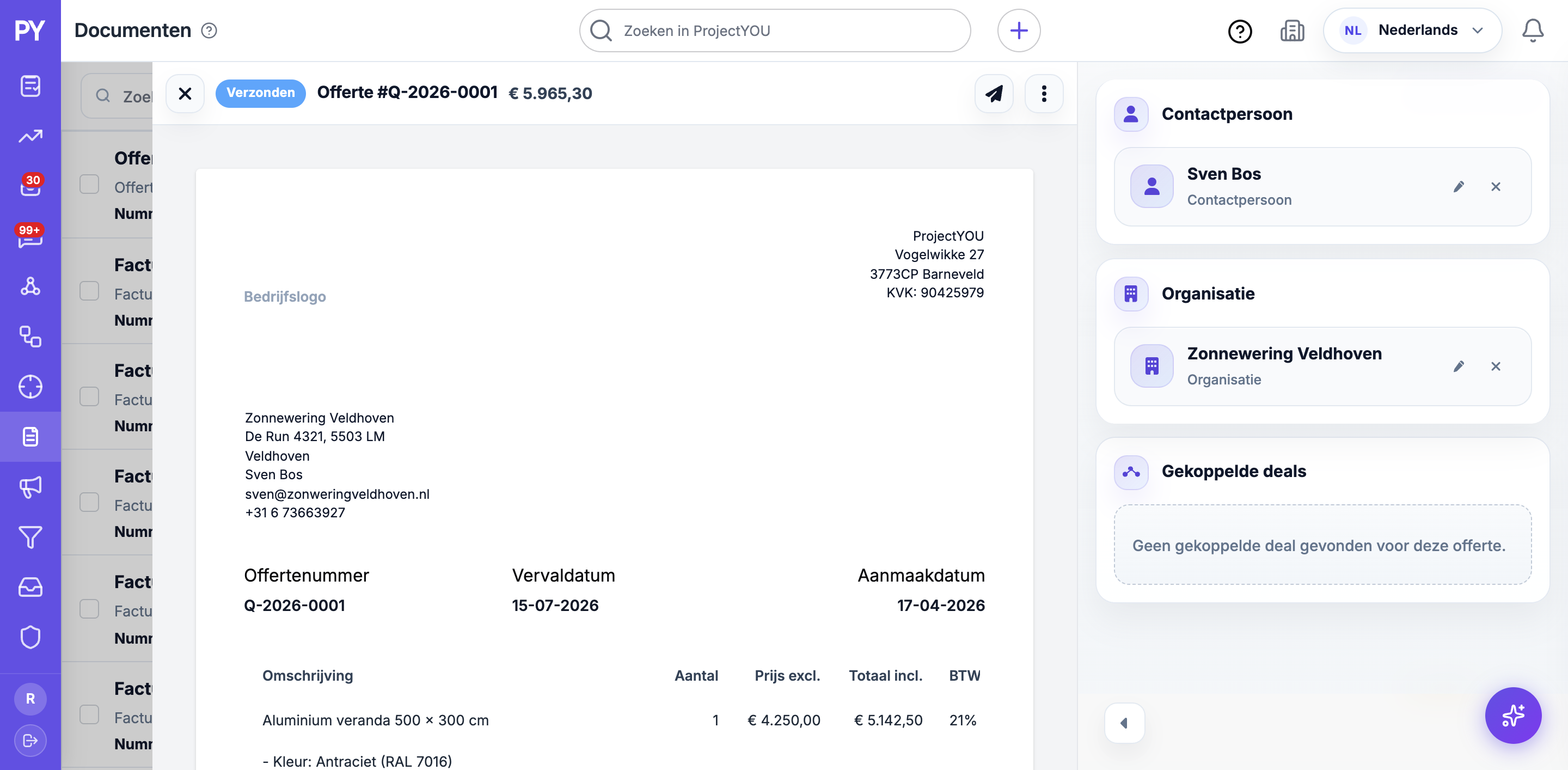Close the quote detail panel
Screen dimensions: 1568x770
(185, 94)
